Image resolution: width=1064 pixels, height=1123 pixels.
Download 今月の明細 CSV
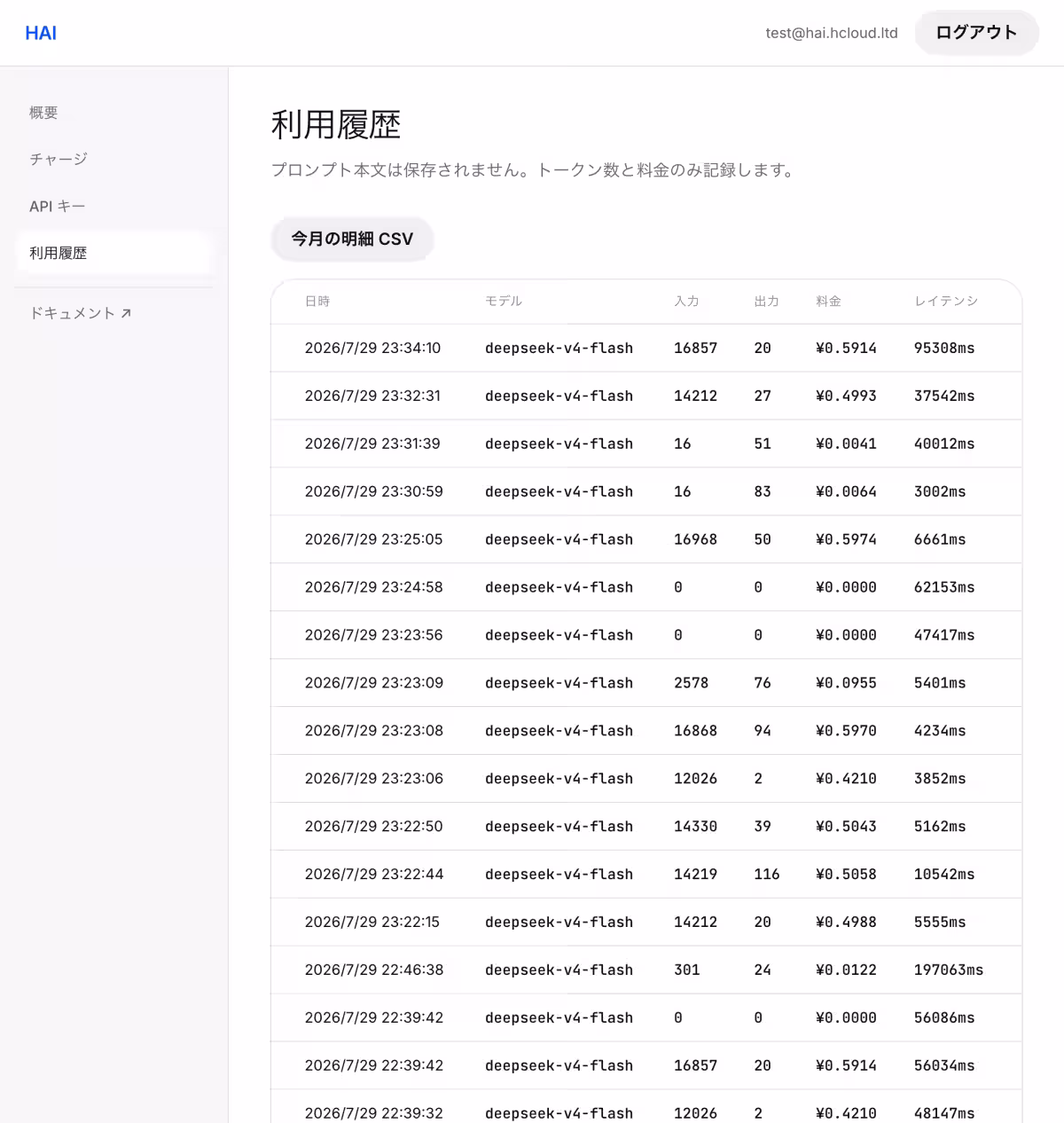pyautogui.click(x=352, y=239)
